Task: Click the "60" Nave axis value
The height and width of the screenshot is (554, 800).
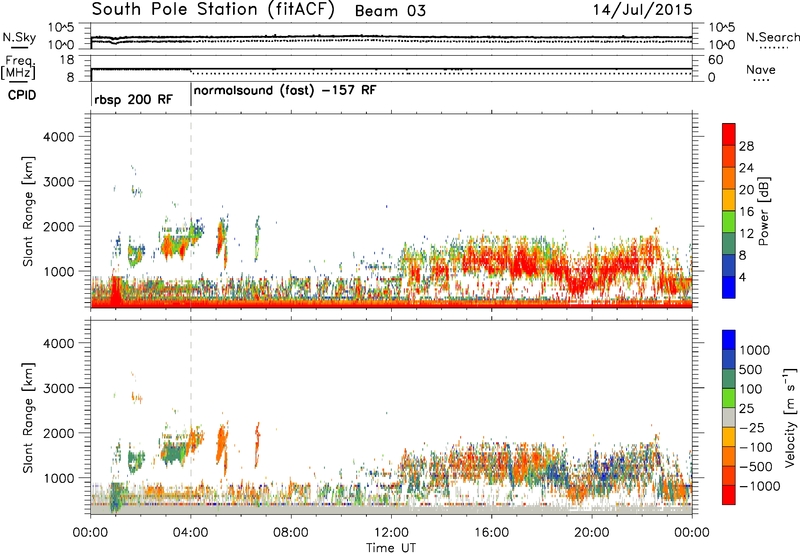Action: click(x=715, y=60)
